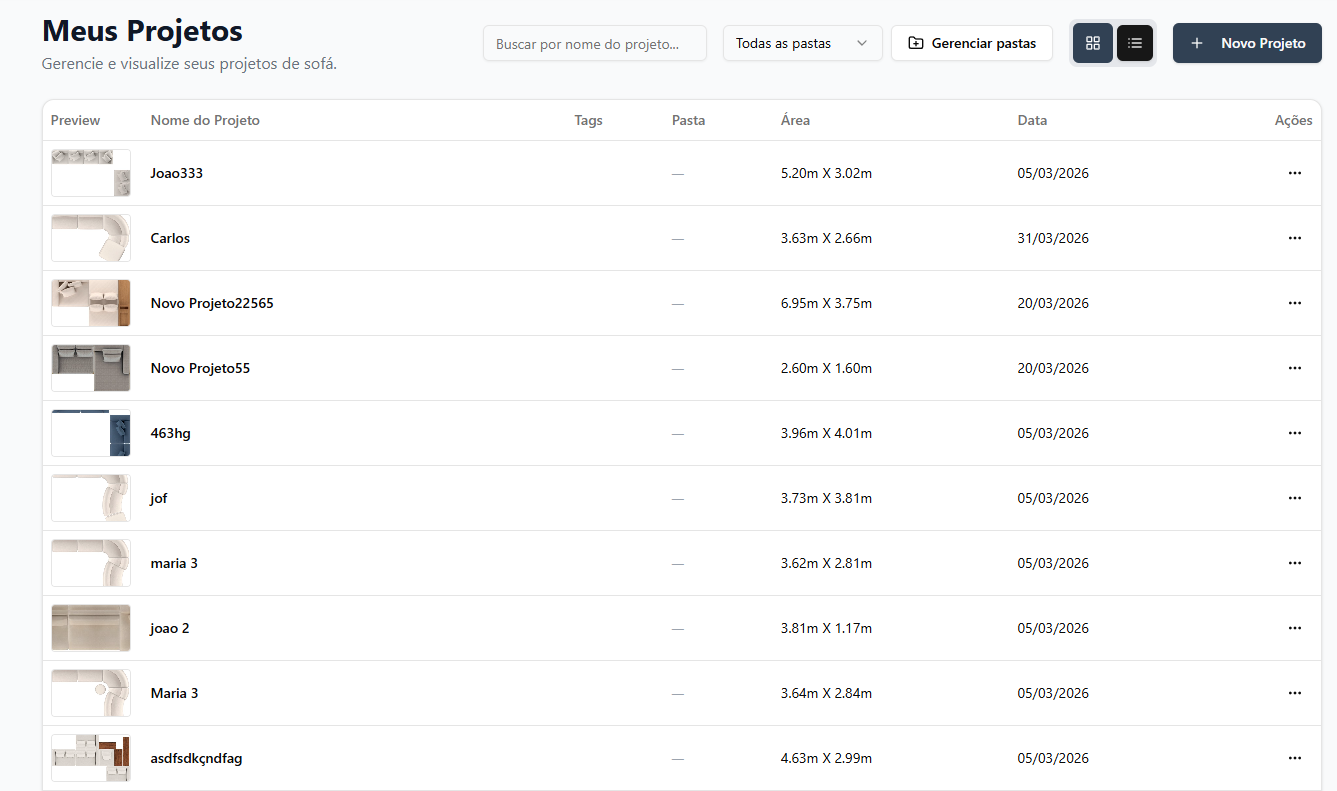This screenshot has width=1337, height=791.
Task: Select project name joao 2
Action: tap(170, 628)
